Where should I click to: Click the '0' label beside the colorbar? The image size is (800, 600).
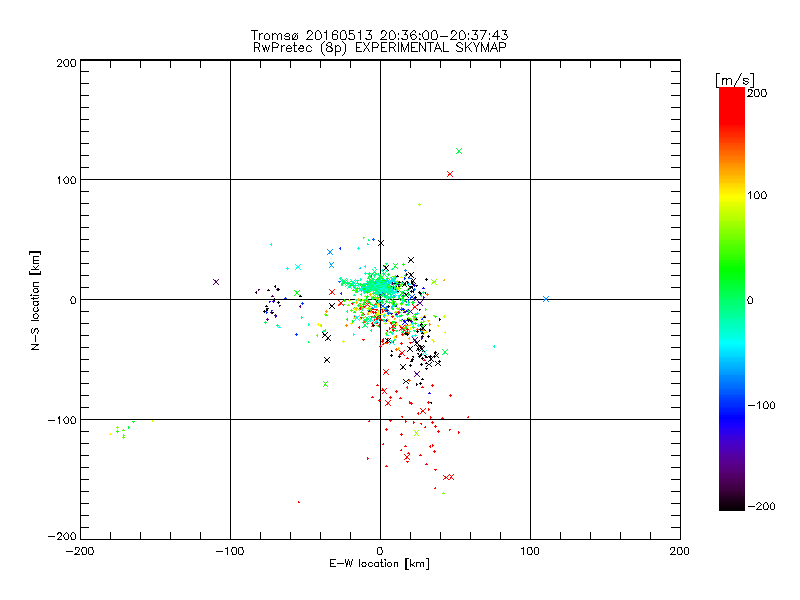(750, 301)
